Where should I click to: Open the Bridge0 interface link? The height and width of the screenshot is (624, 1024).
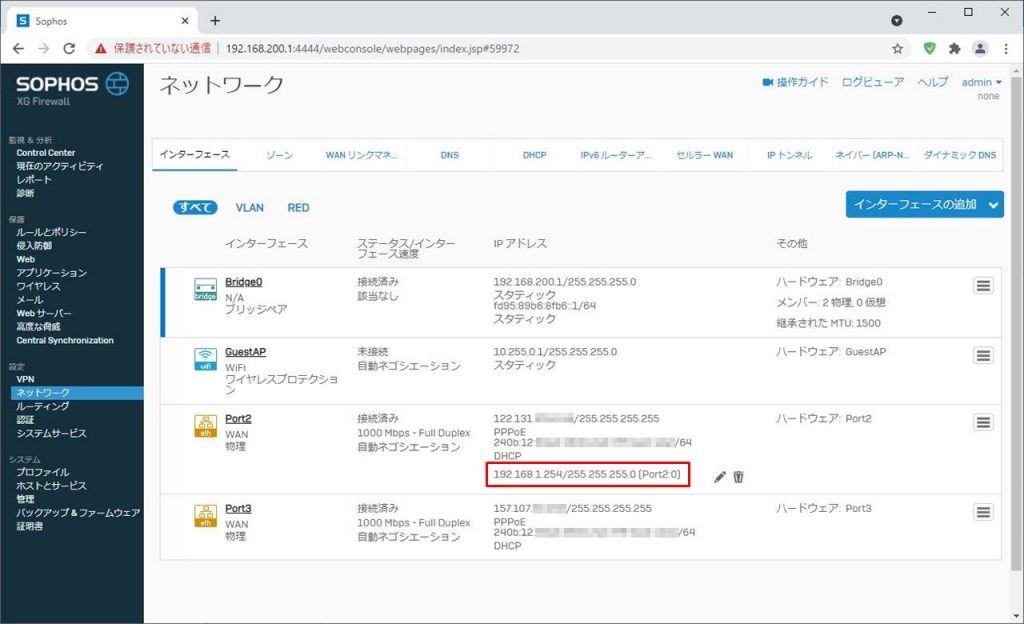point(244,282)
